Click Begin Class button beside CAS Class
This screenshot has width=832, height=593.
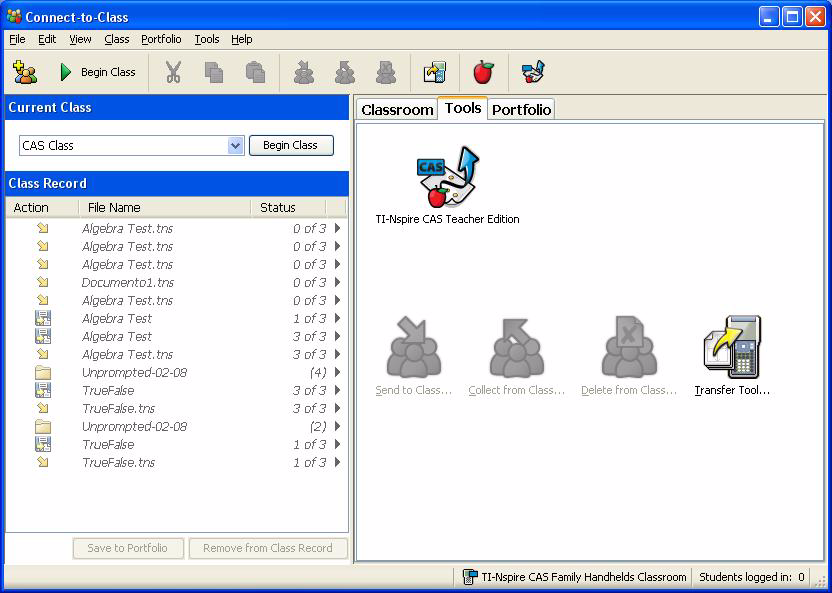tap(291, 145)
